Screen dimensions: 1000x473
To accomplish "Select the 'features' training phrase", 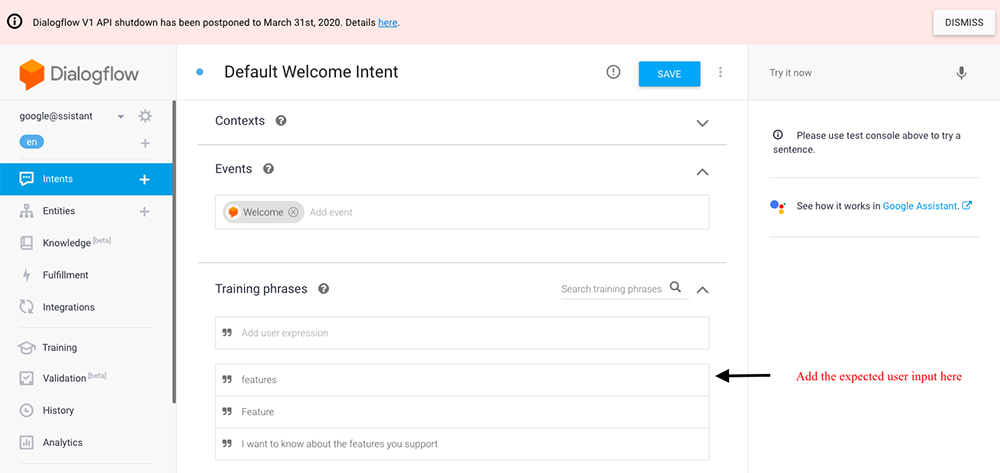I will [x=462, y=379].
